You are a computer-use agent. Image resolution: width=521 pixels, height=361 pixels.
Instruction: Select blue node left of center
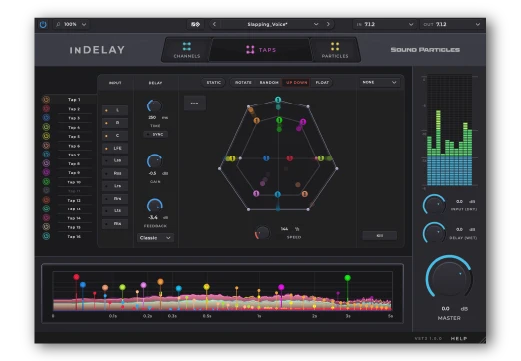266,158
